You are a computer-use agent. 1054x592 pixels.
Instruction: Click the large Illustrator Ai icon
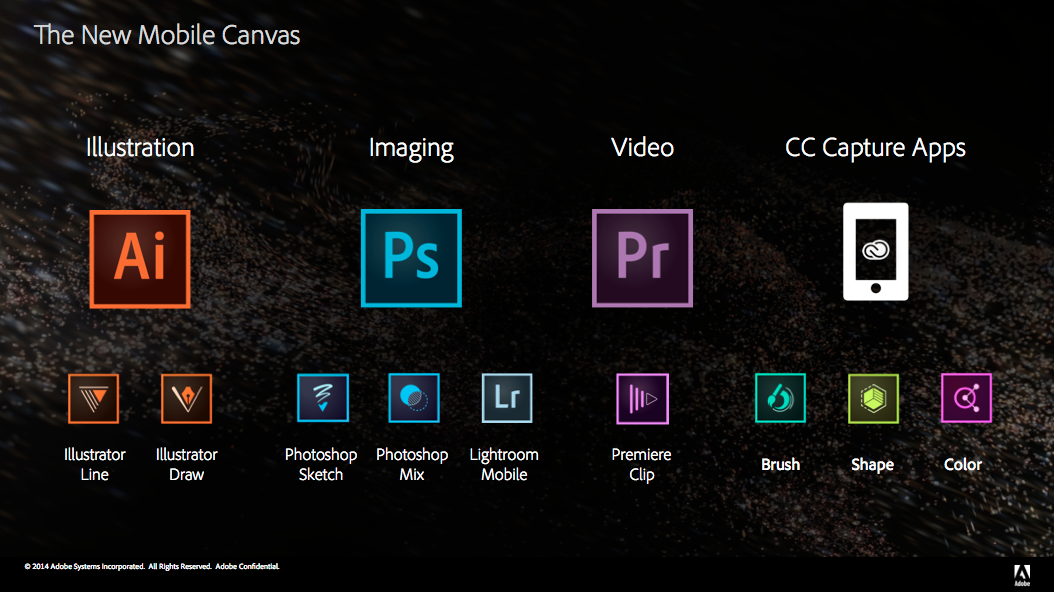pos(140,259)
